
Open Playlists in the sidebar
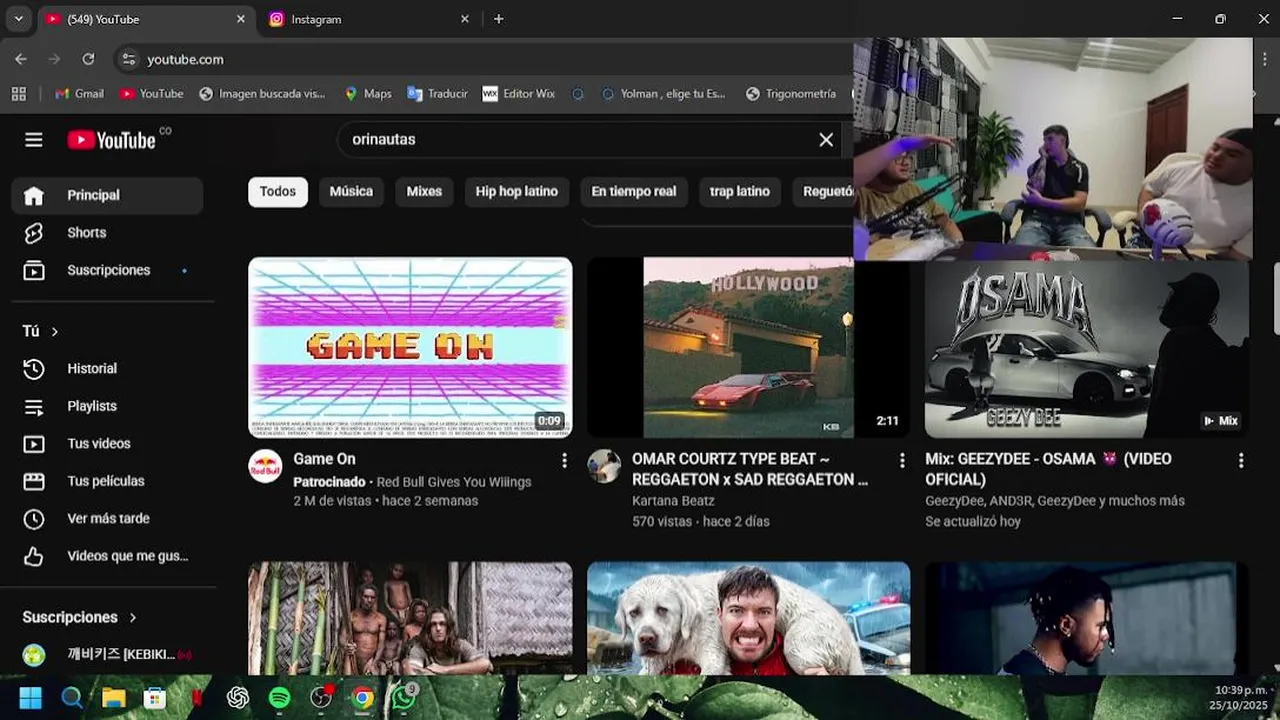(x=107, y=406)
